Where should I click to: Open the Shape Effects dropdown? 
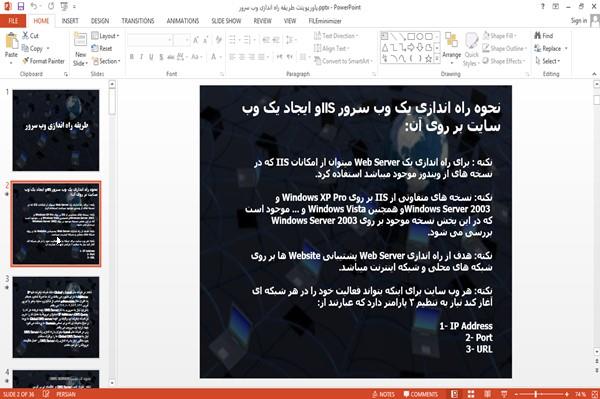504,61
